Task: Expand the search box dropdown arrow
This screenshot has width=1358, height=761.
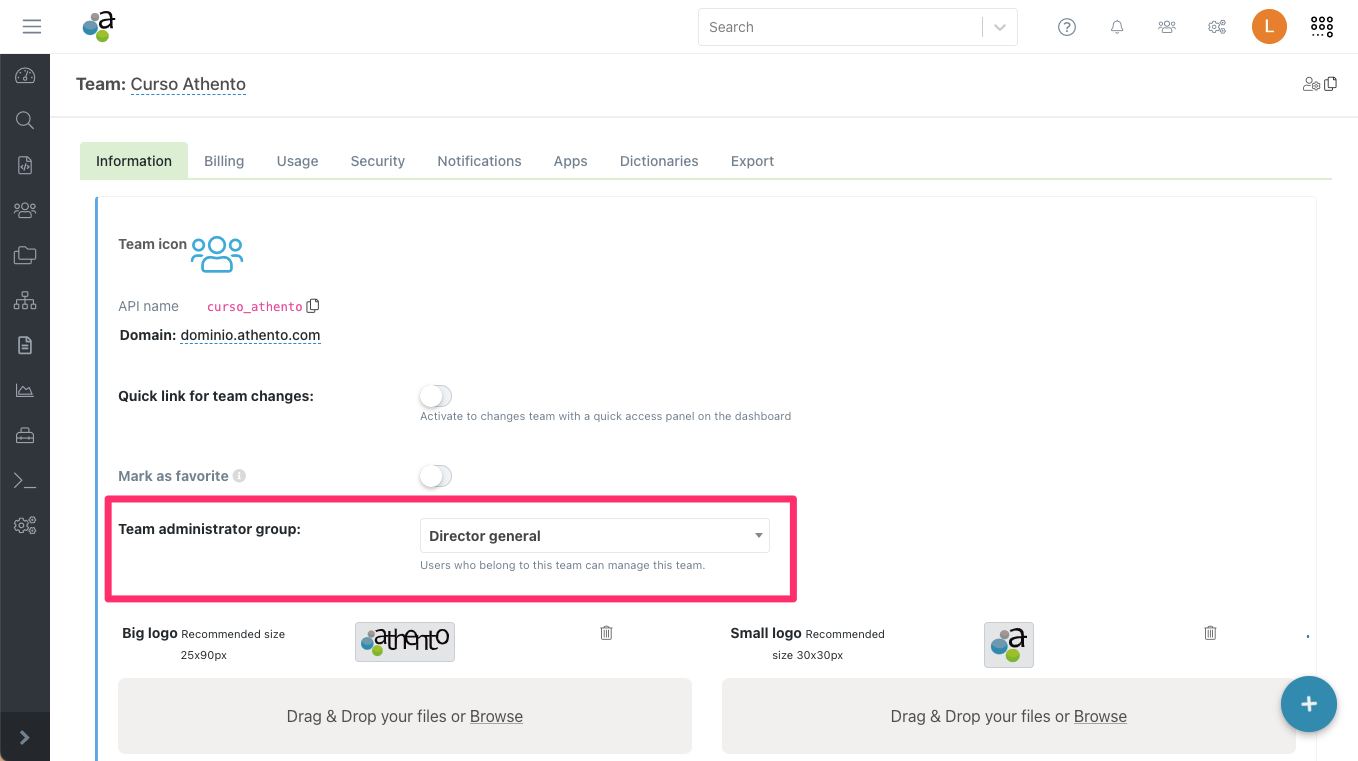Action: coord(1000,27)
